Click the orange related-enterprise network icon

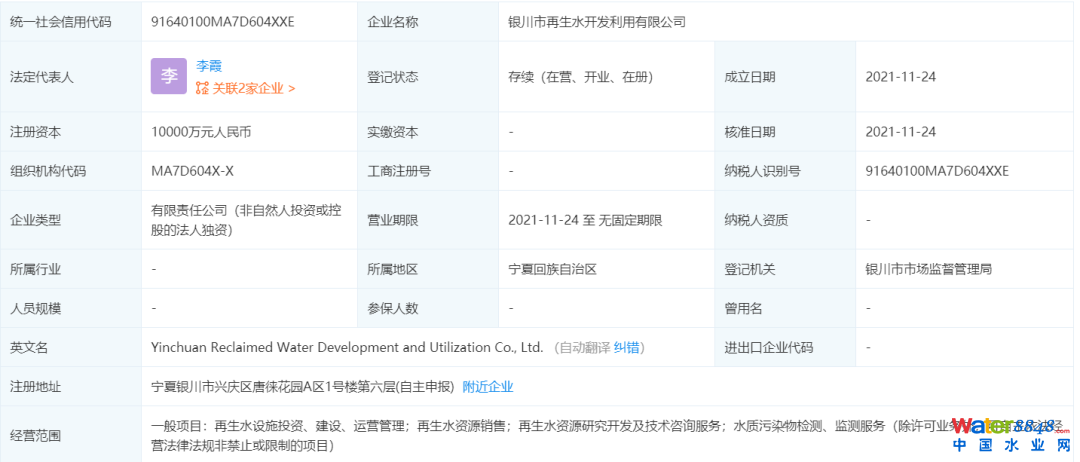(202, 88)
